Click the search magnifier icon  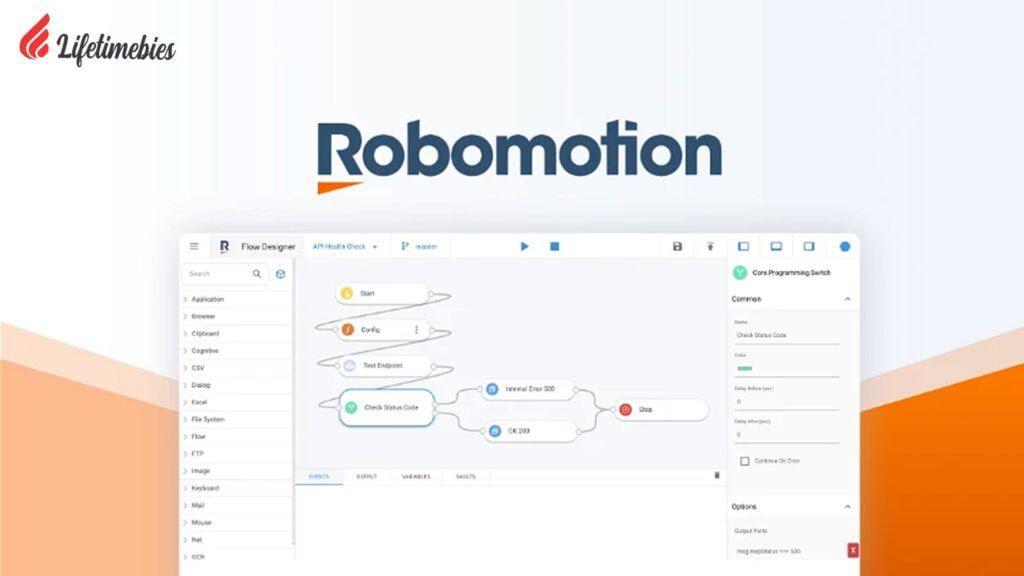click(257, 273)
